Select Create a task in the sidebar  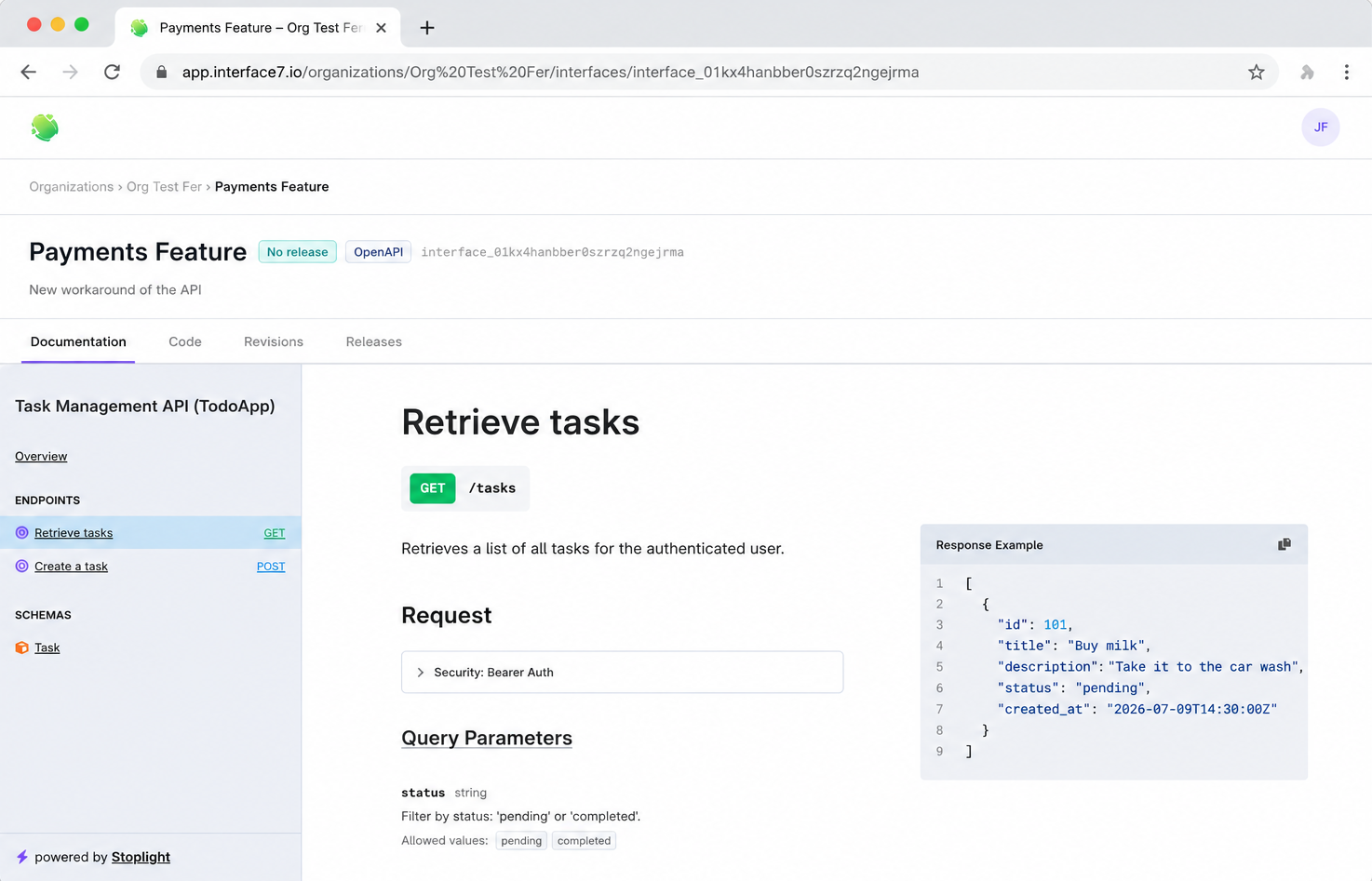71,567
